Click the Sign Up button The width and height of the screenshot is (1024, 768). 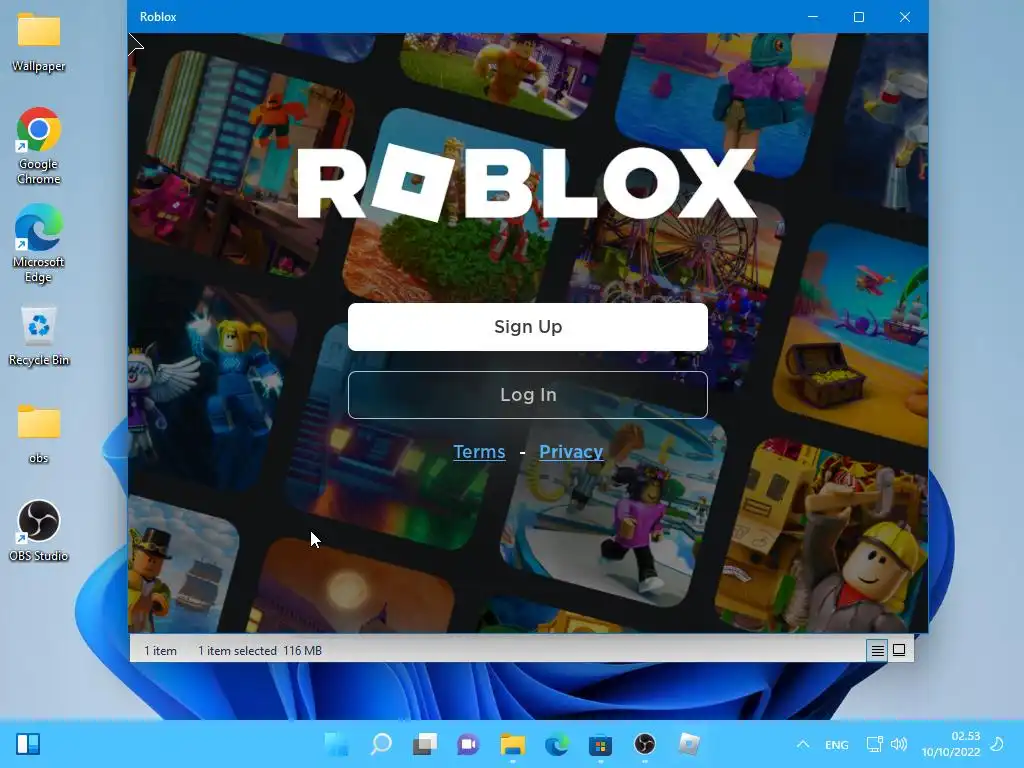click(528, 327)
